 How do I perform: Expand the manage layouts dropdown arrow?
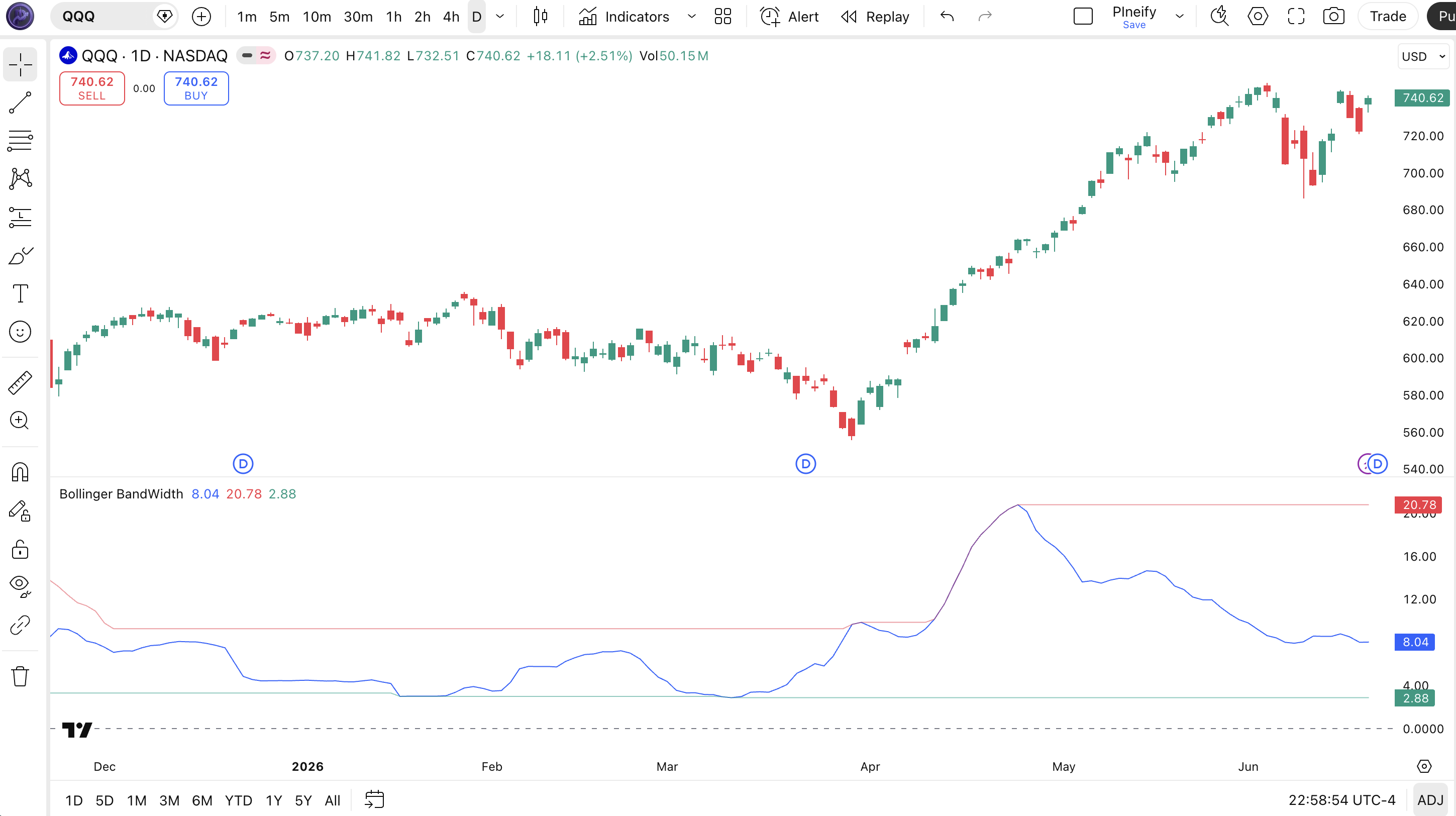(x=1180, y=17)
